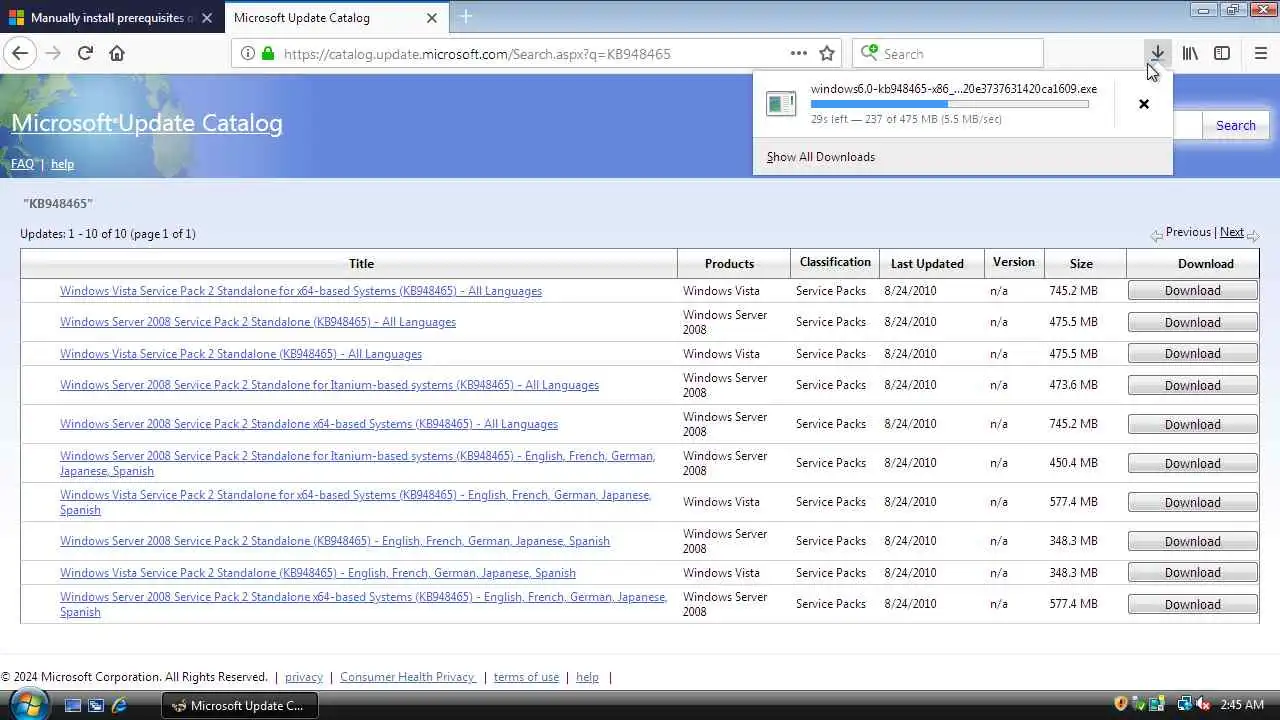The image size is (1280, 720).
Task: Sort by the Size column header
Action: [x=1081, y=264]
